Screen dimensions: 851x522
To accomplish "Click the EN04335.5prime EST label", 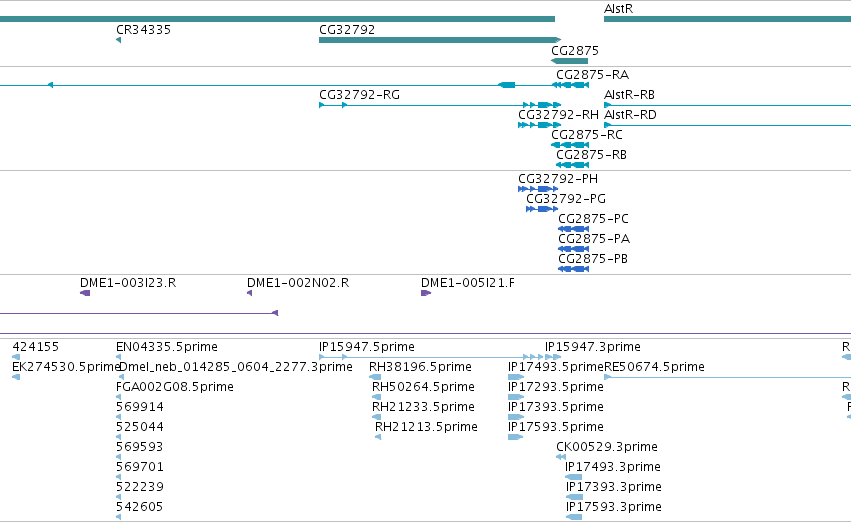I will click(x=167, y=347).
